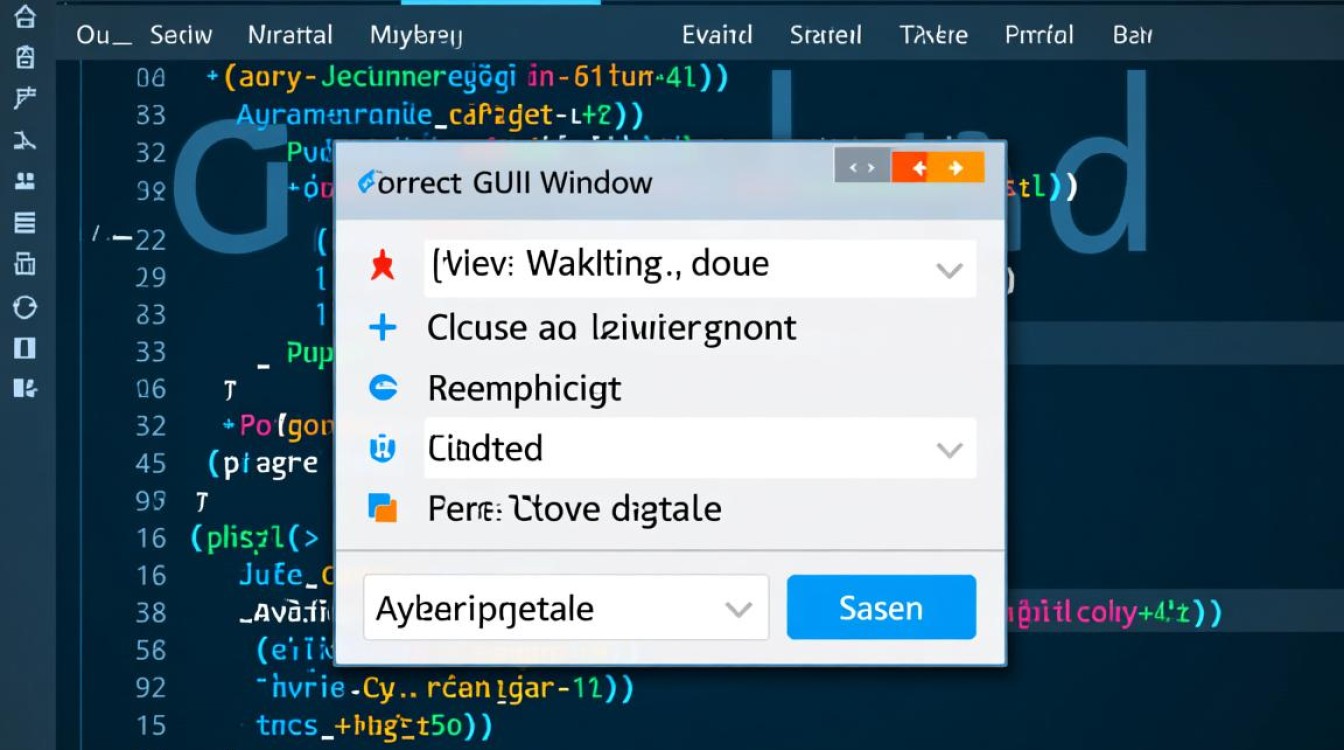
Task: Click the blue icon left of Cindted
Action: click(x=383, y=449)
